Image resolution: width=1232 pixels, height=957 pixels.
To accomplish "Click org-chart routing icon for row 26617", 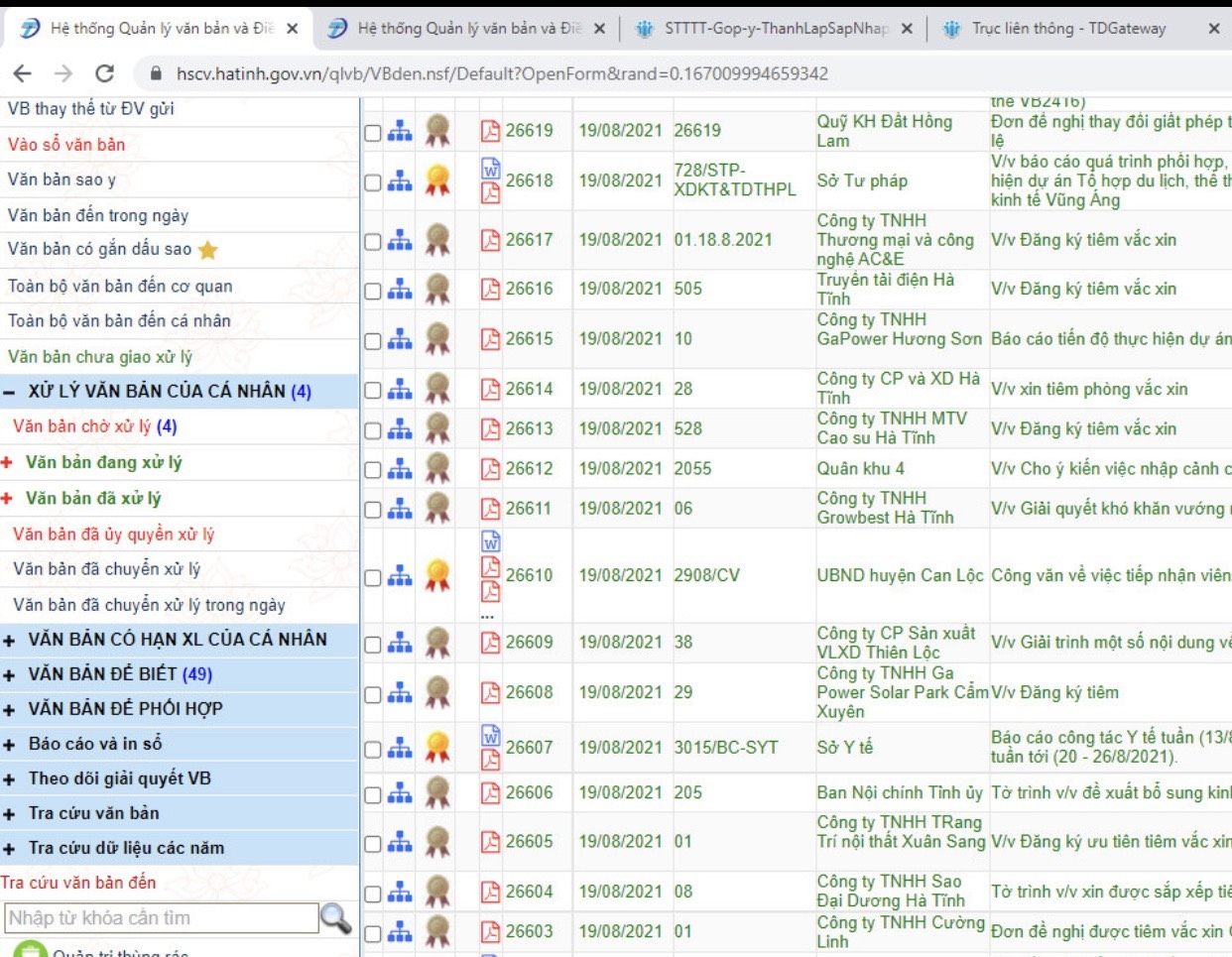I will 400,240.
